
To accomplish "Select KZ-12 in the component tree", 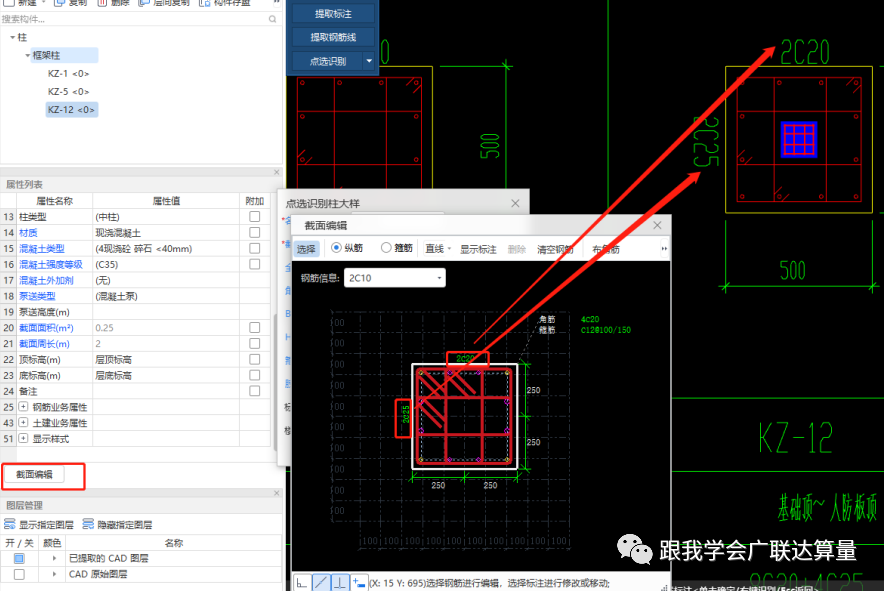I will [71, 110].
